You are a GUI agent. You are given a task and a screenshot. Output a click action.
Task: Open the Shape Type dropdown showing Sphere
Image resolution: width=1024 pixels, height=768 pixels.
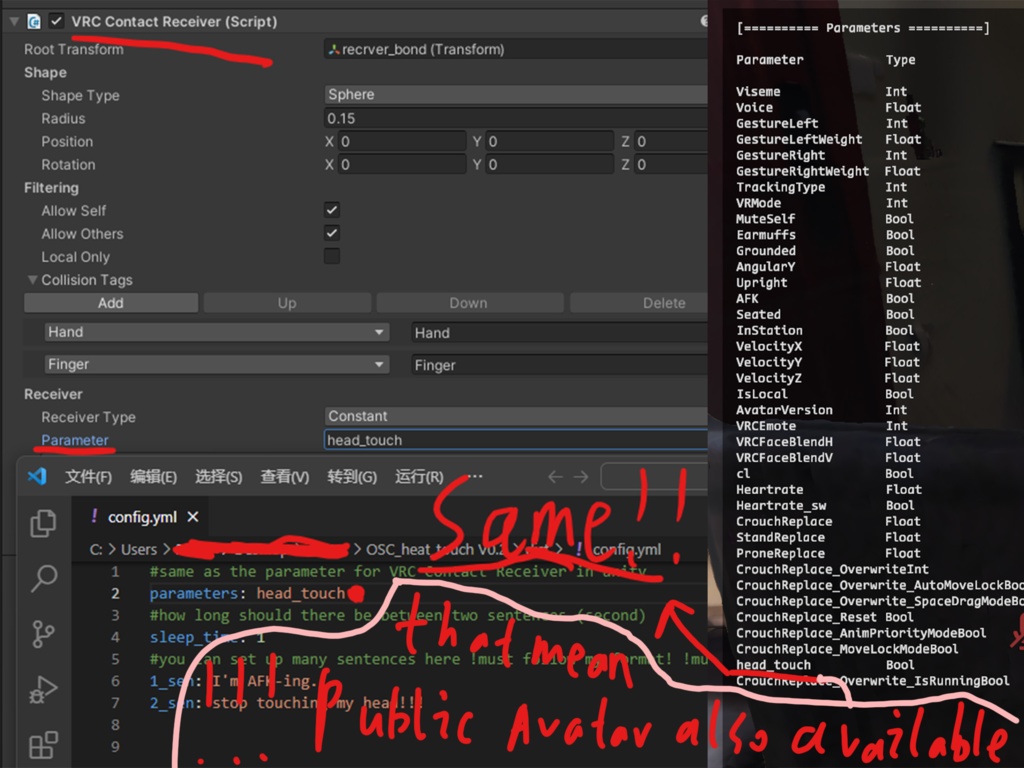[x=515, y=94]
